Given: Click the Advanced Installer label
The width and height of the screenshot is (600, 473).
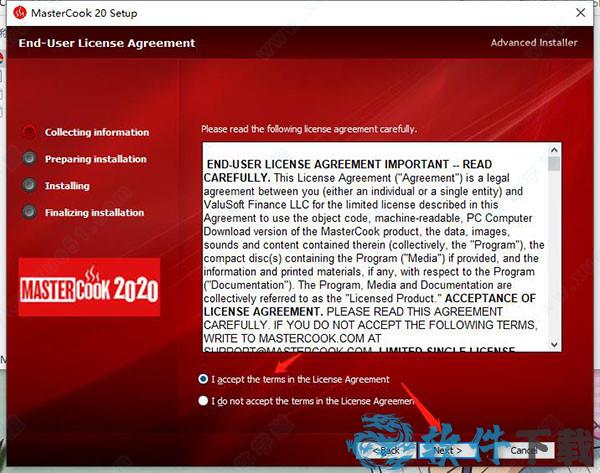Looking at the screenshot, I should pyautogui.click(x=533, y=43).
